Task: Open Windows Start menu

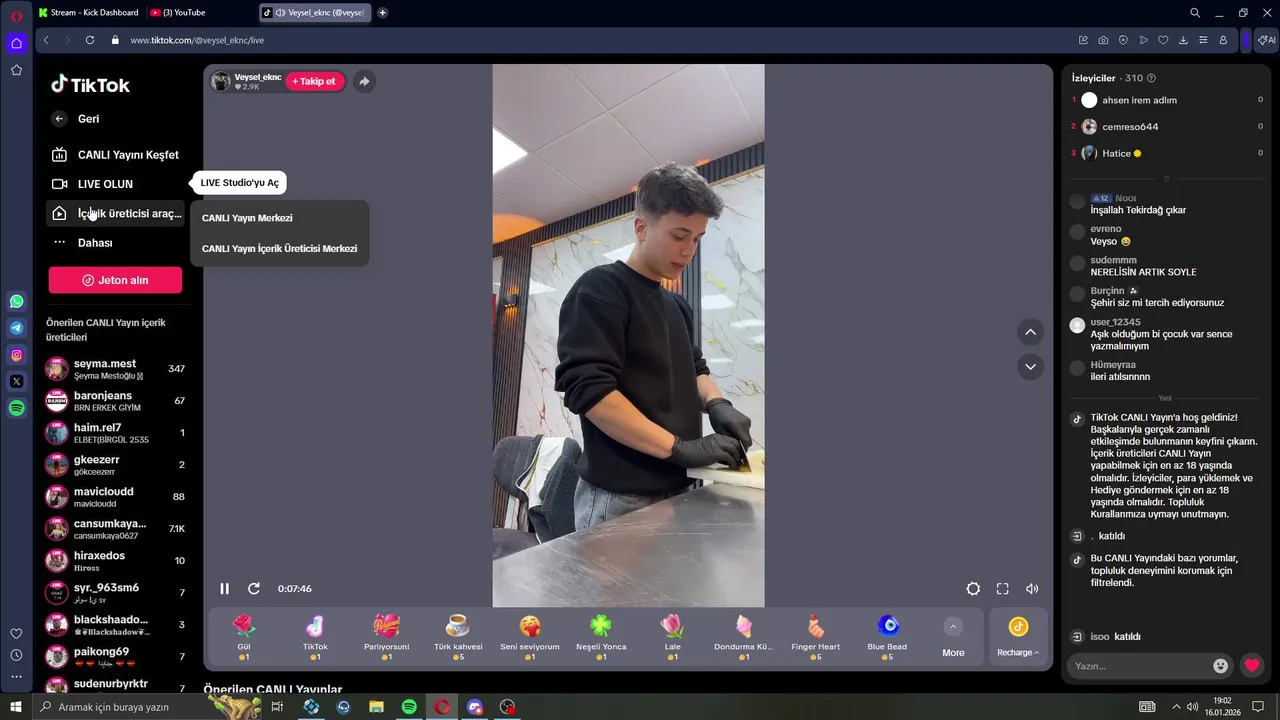Action: coord(16,707)
